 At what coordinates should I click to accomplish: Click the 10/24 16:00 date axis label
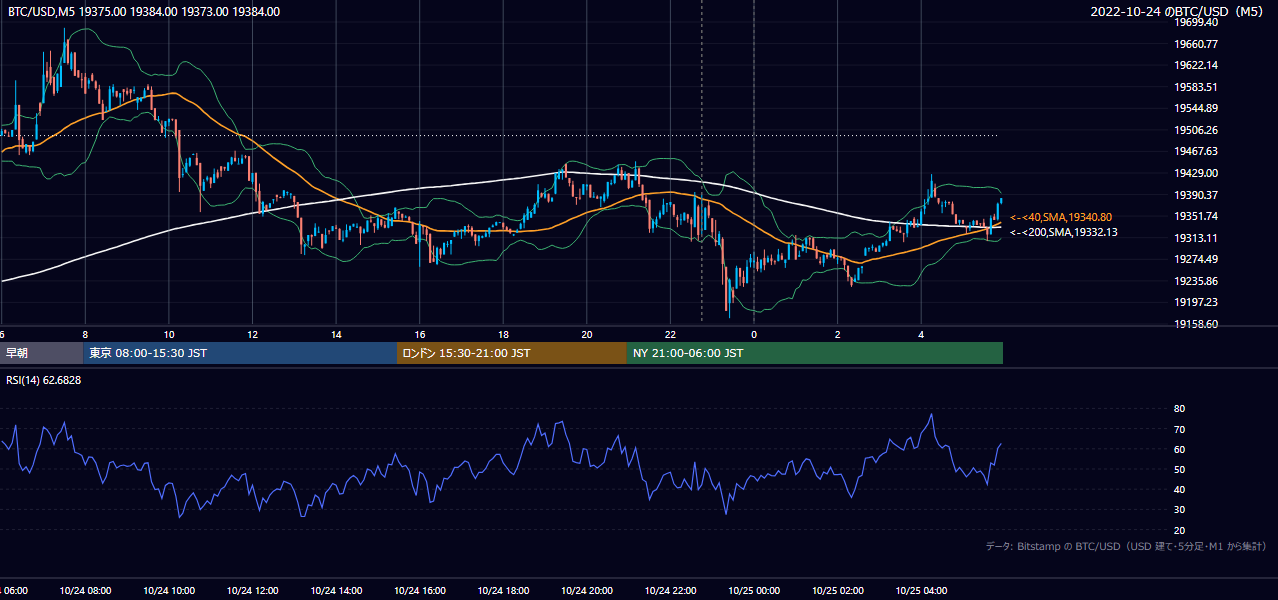click(420, 591)
